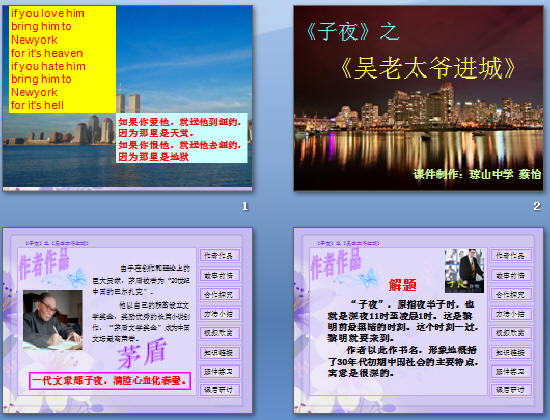Click the 方法小结 button on slide 3
The image size is (550, 420).
coord(219,314)
